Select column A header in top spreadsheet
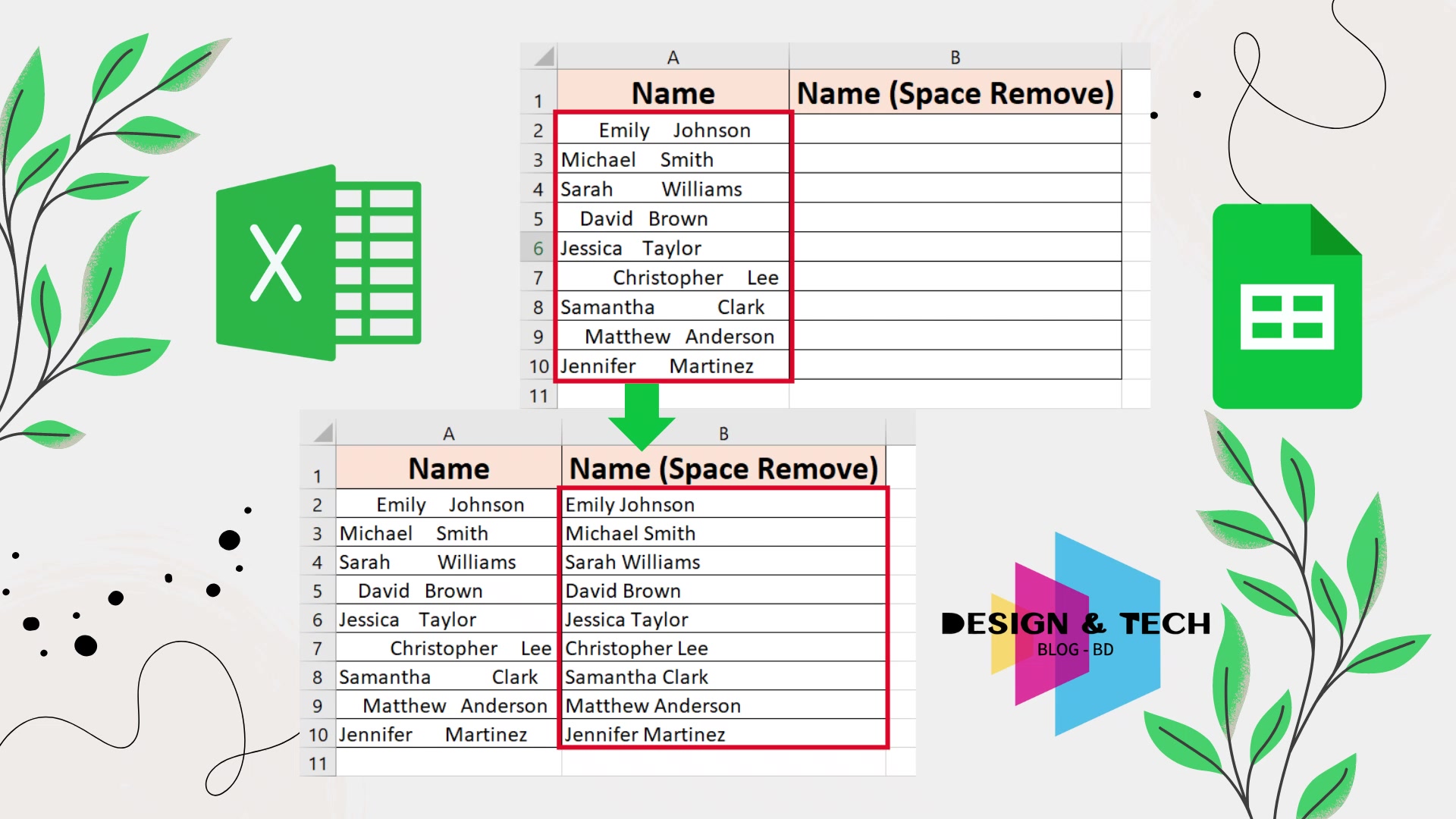The height and width of the screenshot is (819, 1456). [x=673, y=57]
